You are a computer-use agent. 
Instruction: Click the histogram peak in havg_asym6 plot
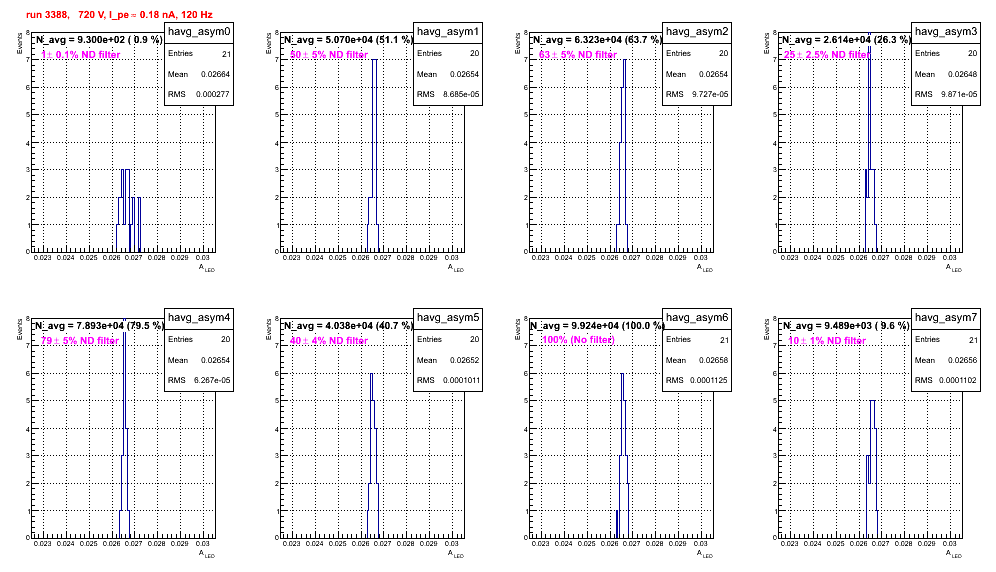coord(622,374)
